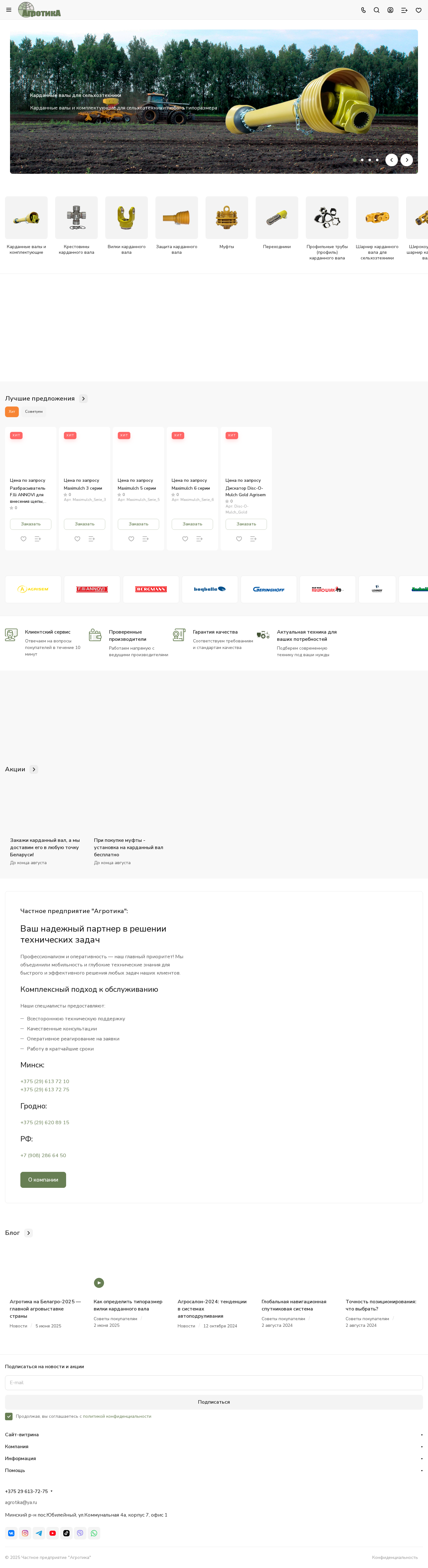Open Вилки карданного вала category
The image size is (428, 1568).
[127, 226]
